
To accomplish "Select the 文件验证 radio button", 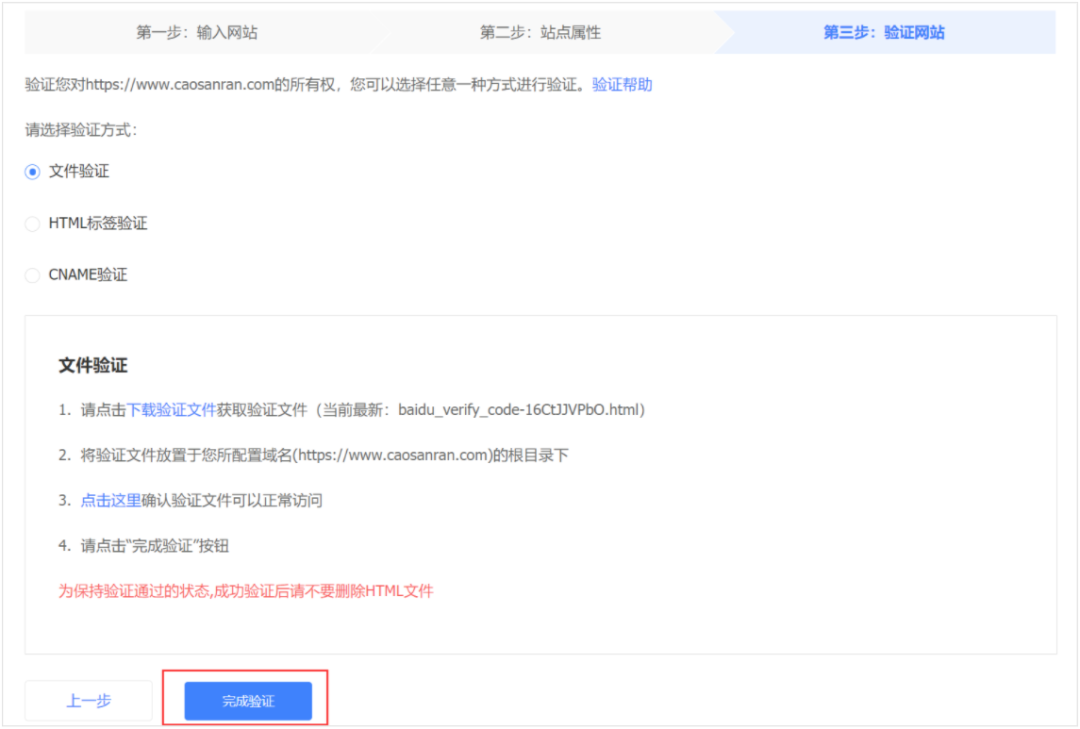I will [32, 172].
